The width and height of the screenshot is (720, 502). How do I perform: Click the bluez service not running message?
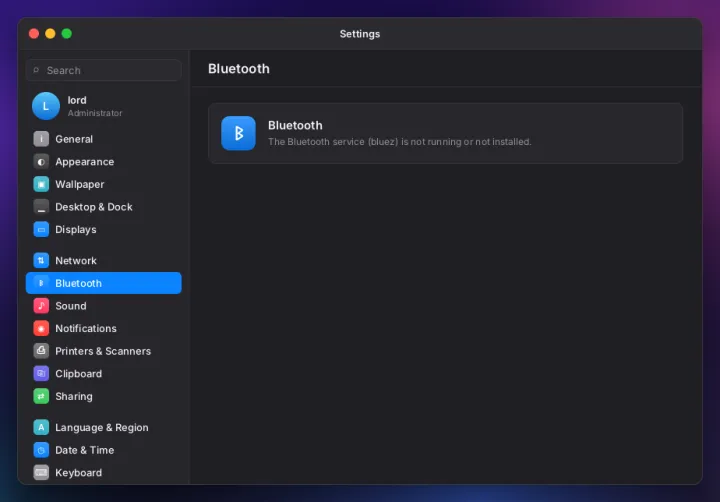[399, 141]
